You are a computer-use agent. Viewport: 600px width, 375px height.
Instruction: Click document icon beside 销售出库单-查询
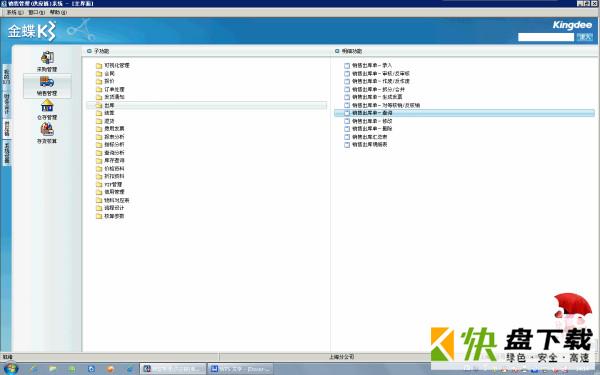[x=347, y=113]
